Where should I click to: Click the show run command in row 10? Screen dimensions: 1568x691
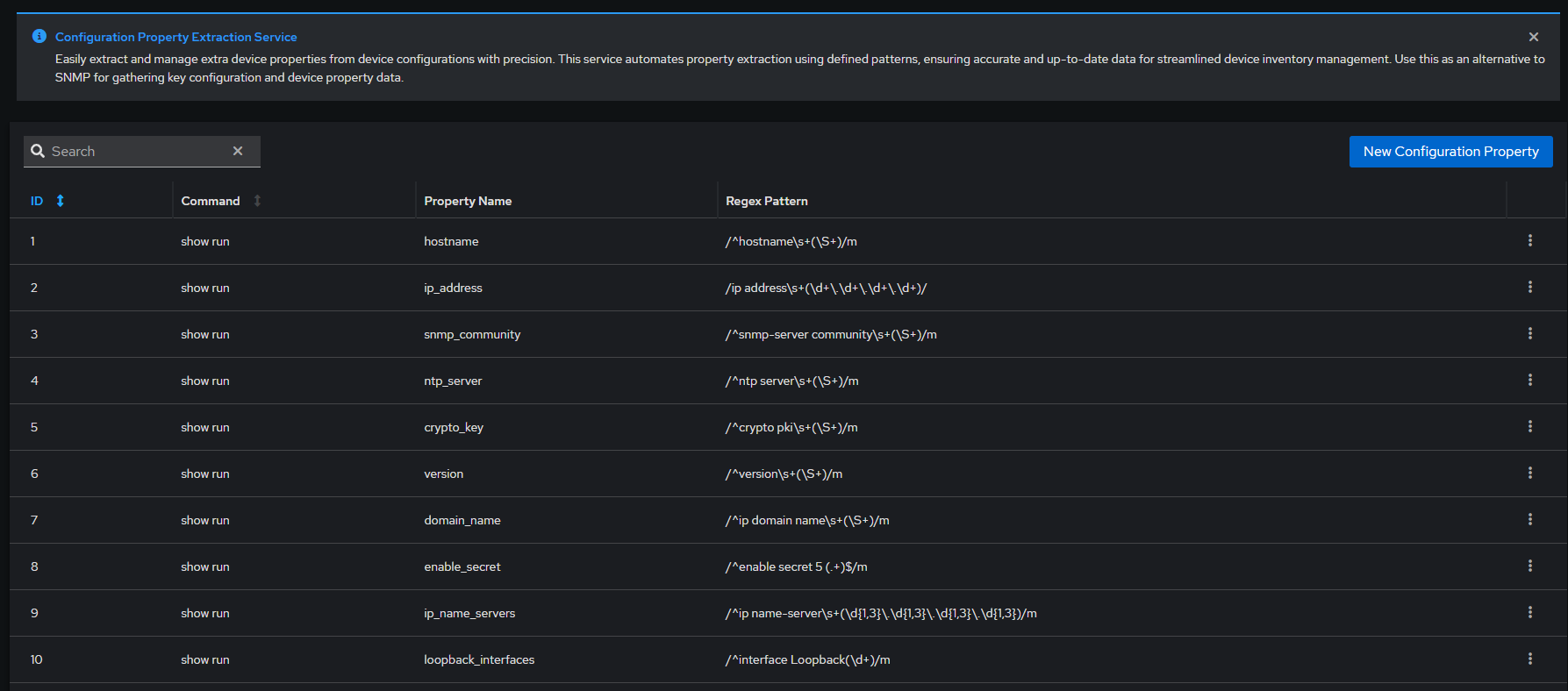click(205, 659)
